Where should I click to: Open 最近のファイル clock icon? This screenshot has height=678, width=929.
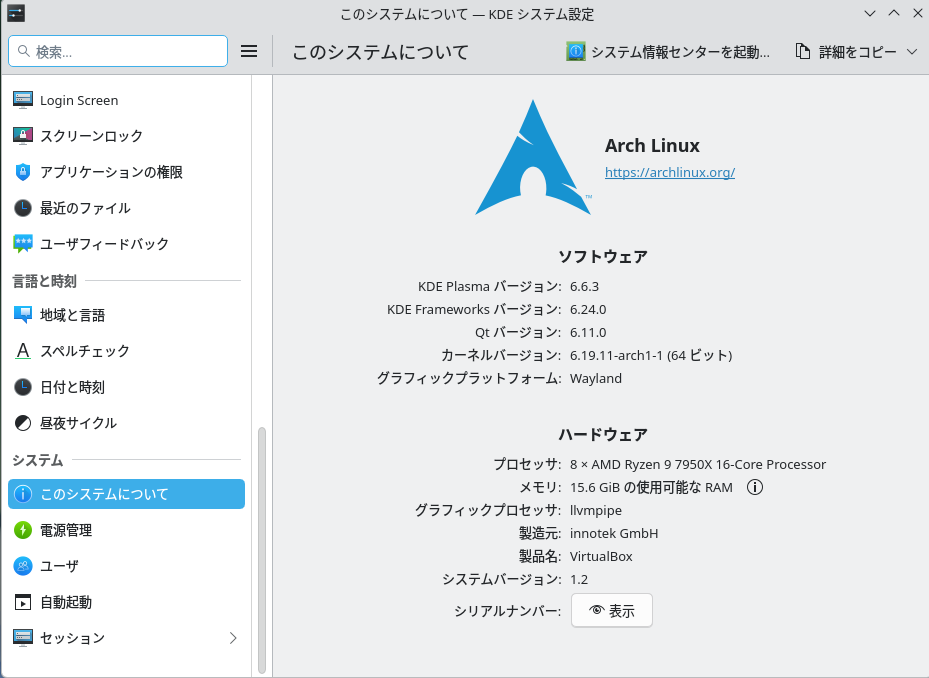point(22,208)
